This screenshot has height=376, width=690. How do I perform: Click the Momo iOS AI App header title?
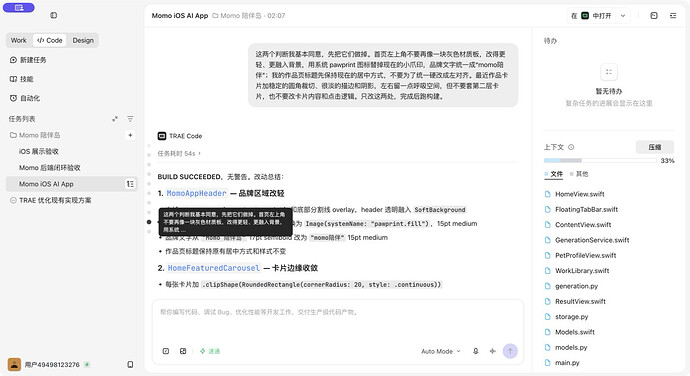coord(180,16)
